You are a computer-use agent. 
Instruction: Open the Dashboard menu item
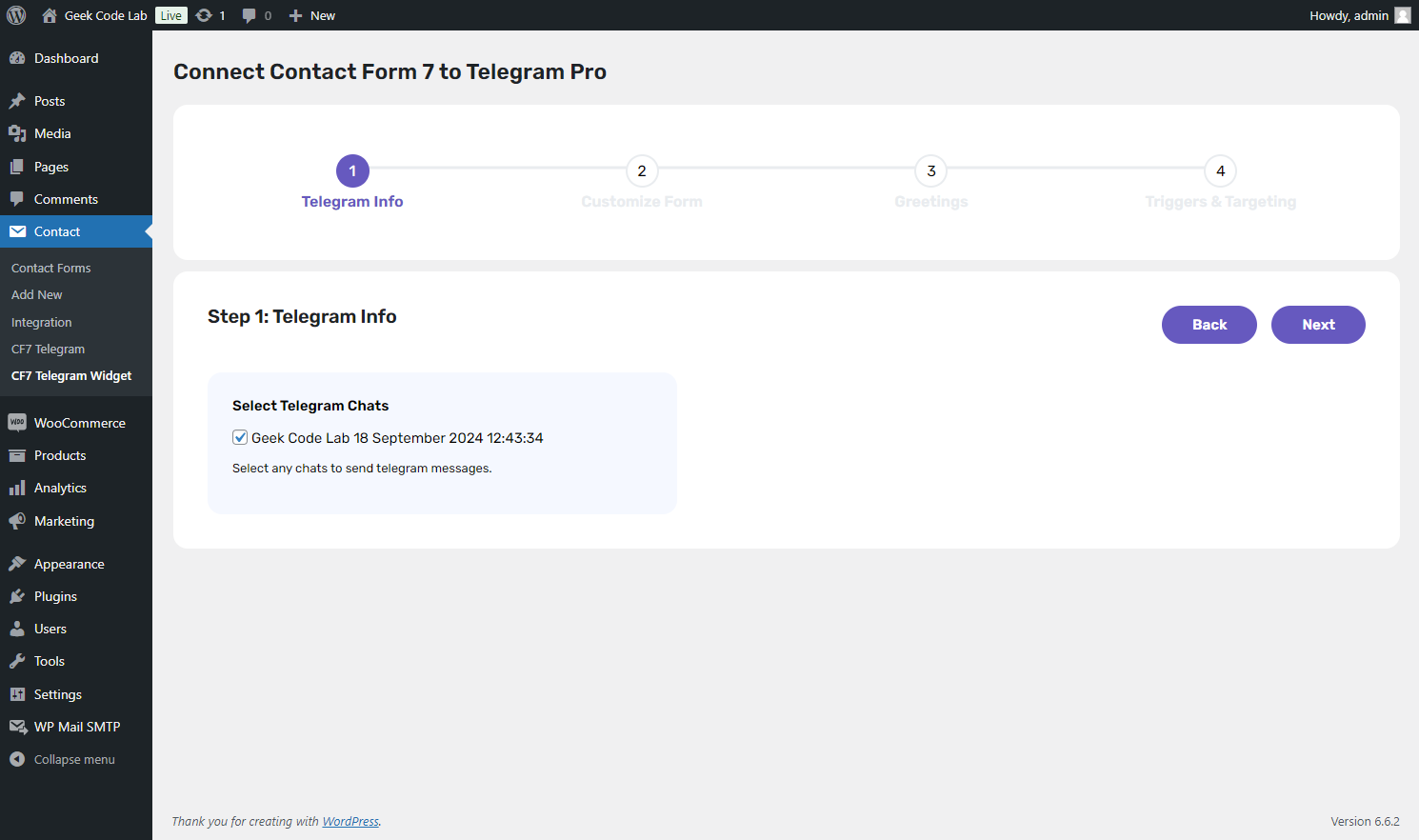point(76,58)
